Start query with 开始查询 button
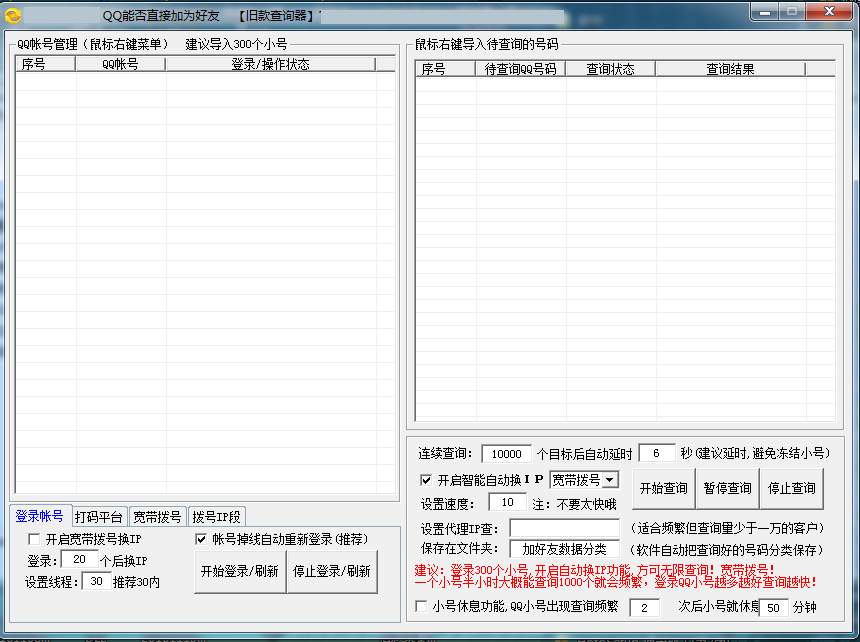 pos(664,488)
